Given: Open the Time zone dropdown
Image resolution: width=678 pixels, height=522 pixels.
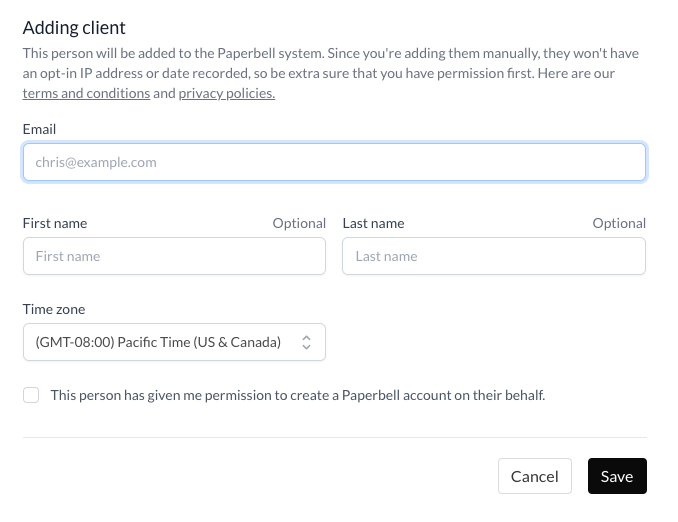Looking at the screenshot, I should click(174, 342).
